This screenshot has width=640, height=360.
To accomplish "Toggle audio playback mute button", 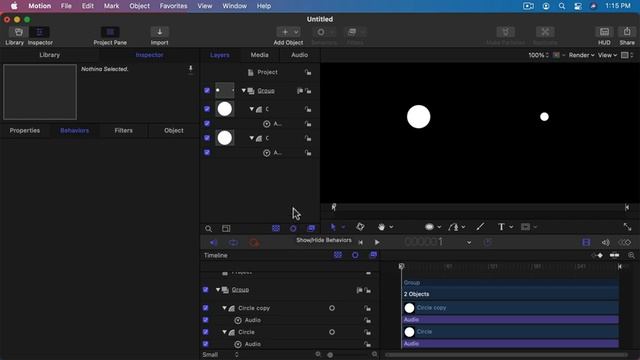I will [x=213, y=243].
